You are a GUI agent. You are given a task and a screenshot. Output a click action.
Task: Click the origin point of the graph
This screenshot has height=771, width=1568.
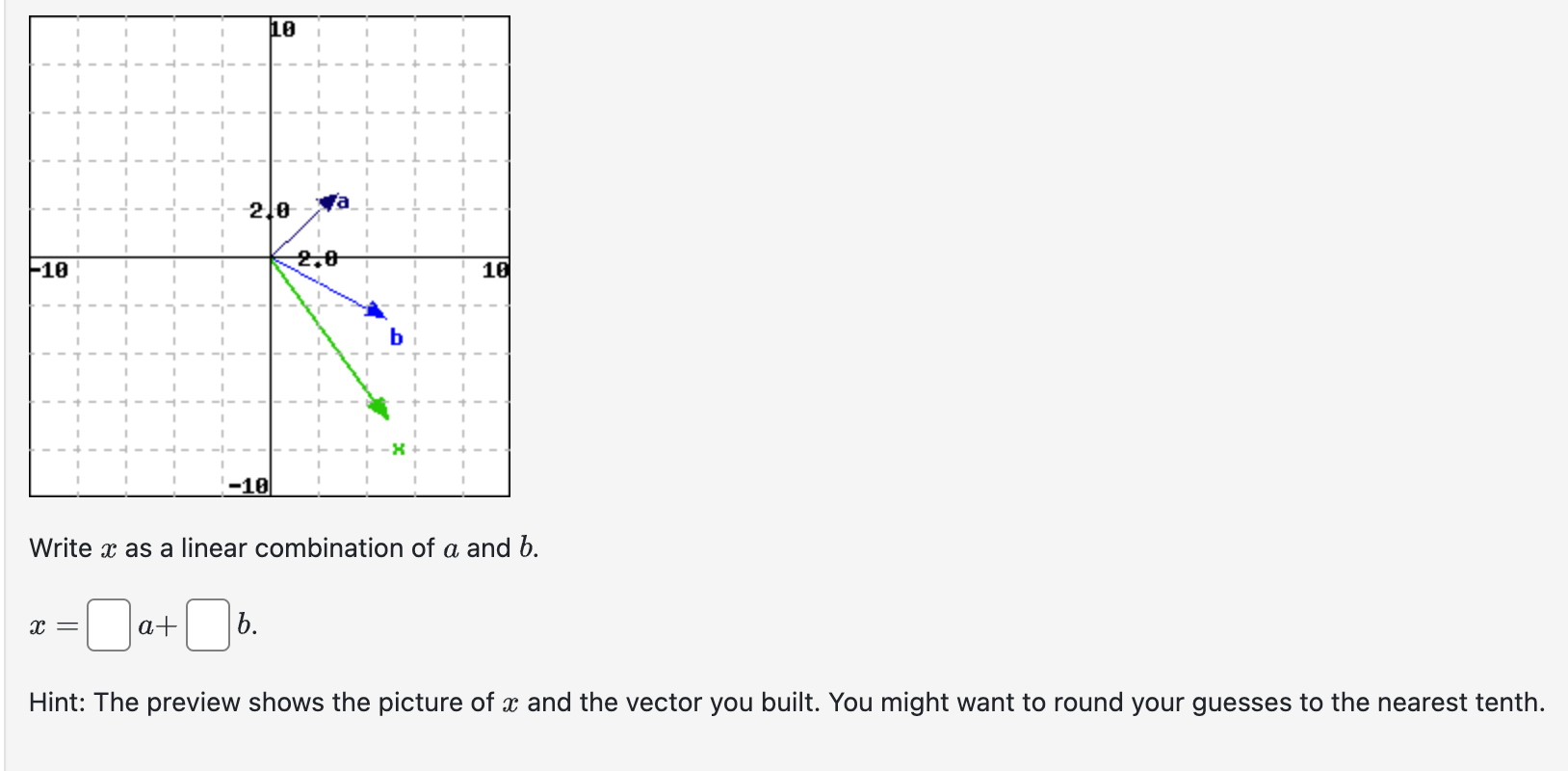tap(272, 258)
